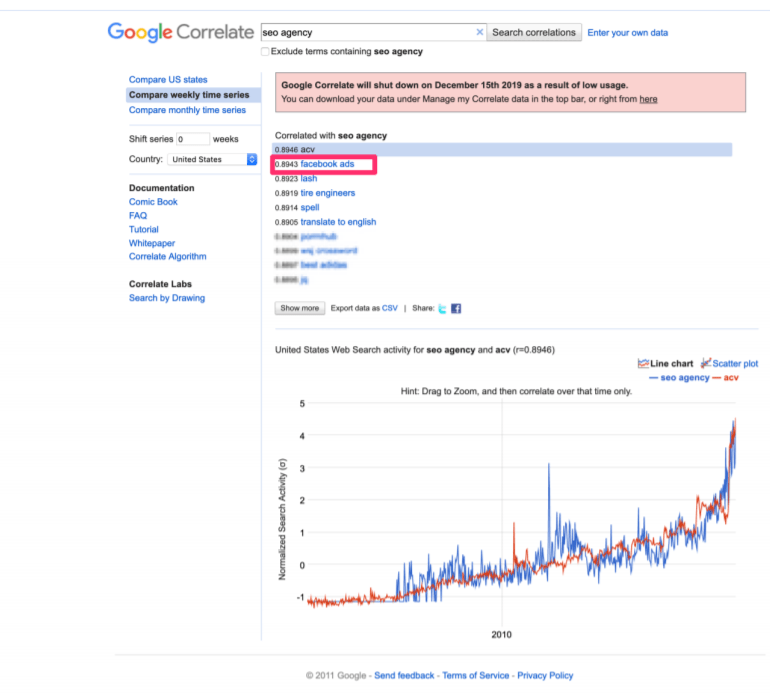Focus the Shift series weeks field
The image size is (770, 695).
[x=193, y=139]
